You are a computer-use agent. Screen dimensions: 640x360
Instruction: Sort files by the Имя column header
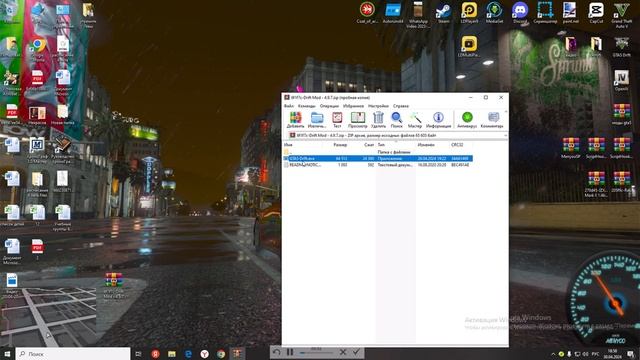click(x=288, y=145)
